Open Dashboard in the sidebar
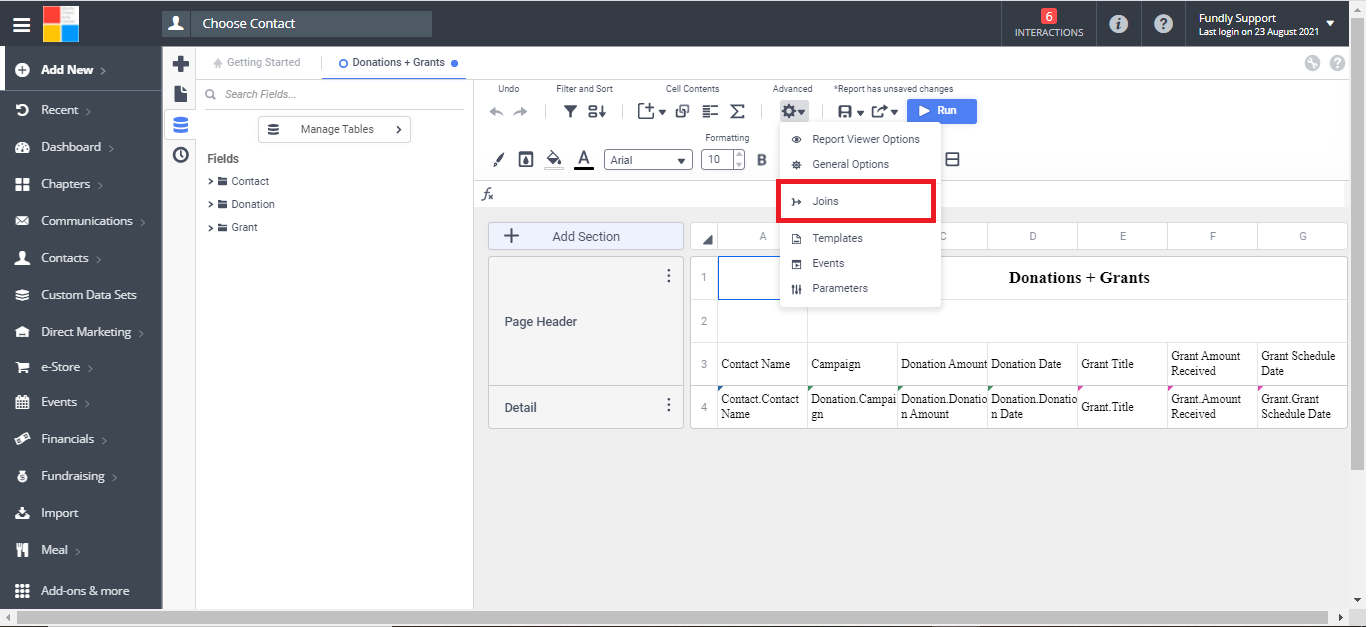The image size is (1368, 627). pos(71,147)
